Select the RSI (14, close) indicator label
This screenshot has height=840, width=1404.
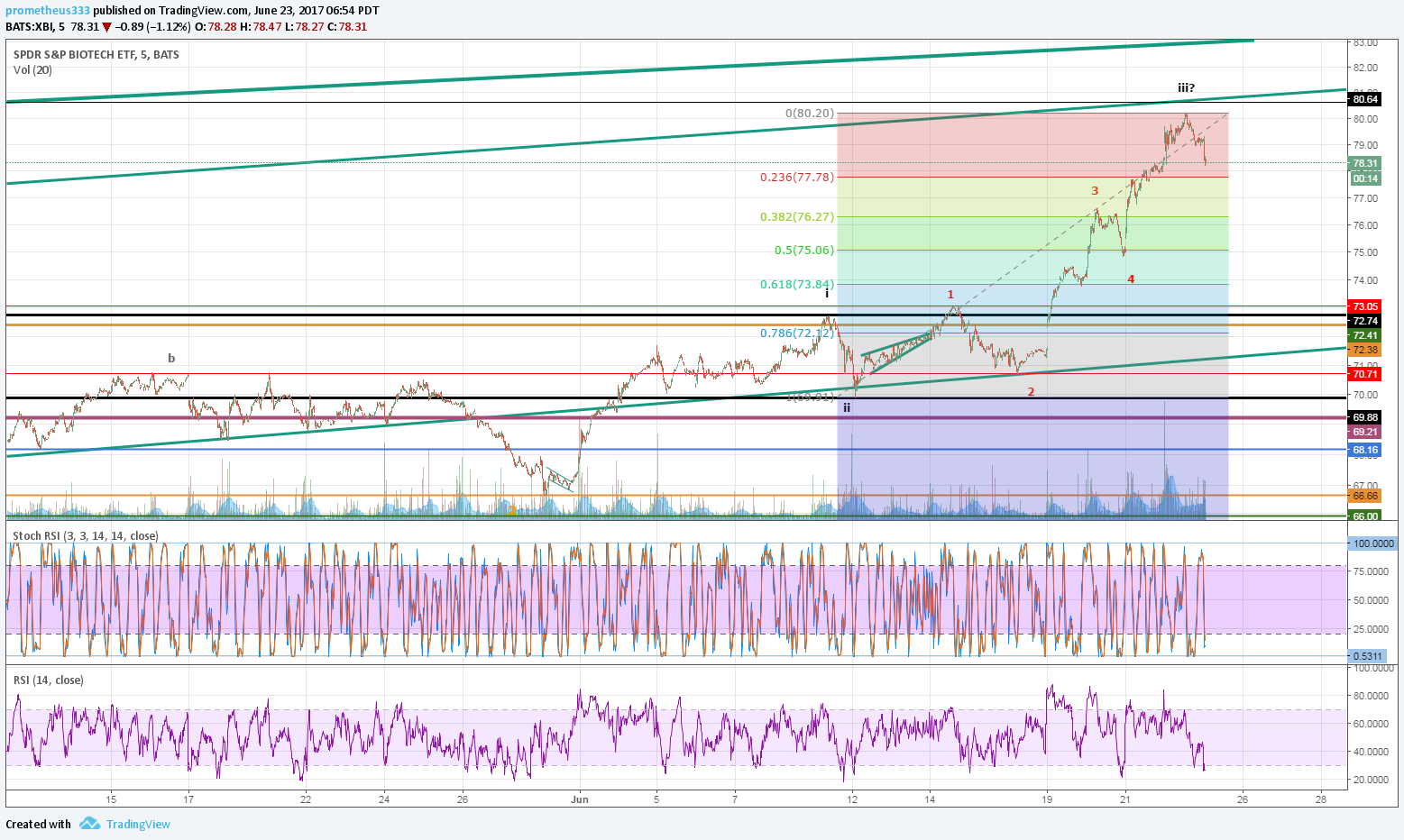(49, 680)
